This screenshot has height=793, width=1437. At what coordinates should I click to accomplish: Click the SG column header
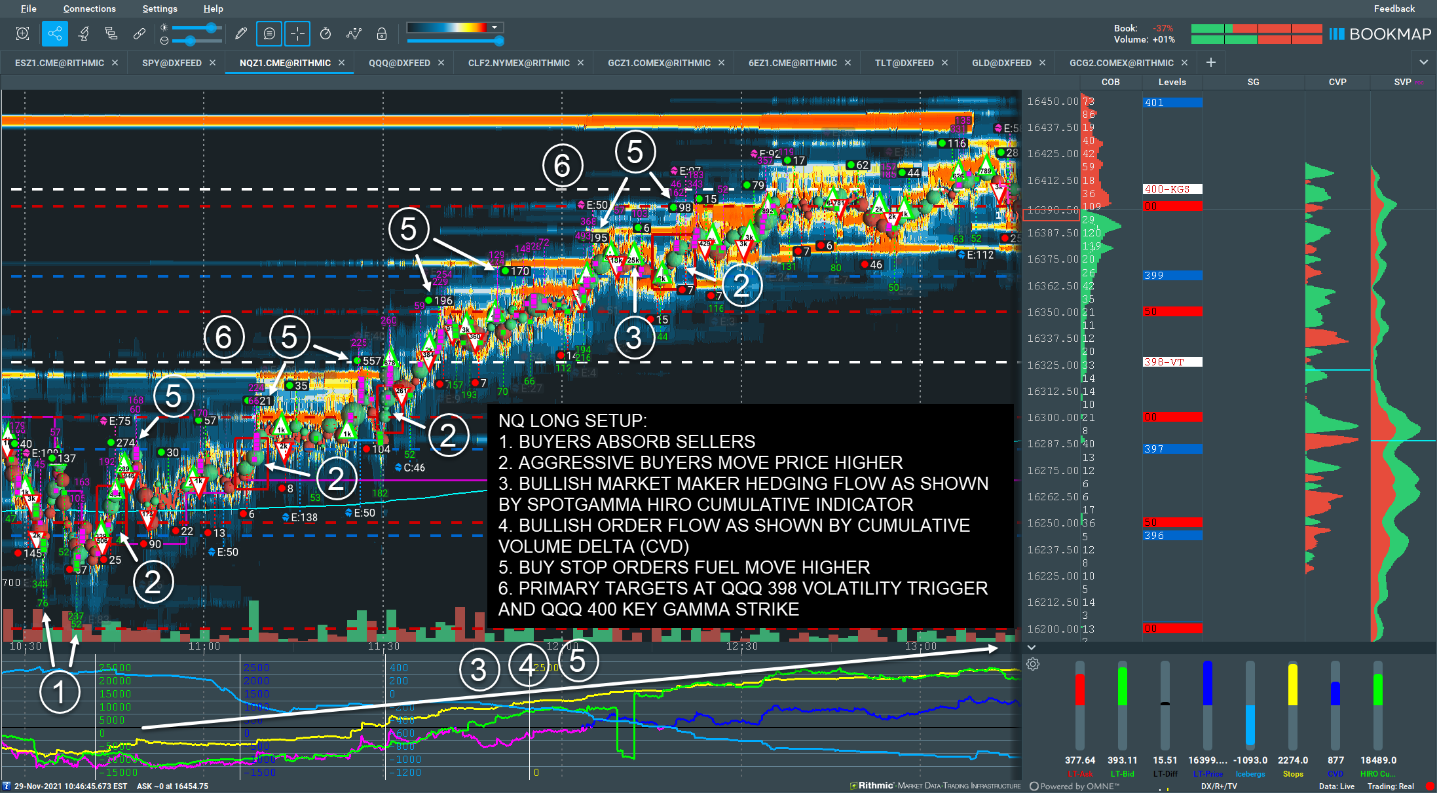click(1253, 82)
